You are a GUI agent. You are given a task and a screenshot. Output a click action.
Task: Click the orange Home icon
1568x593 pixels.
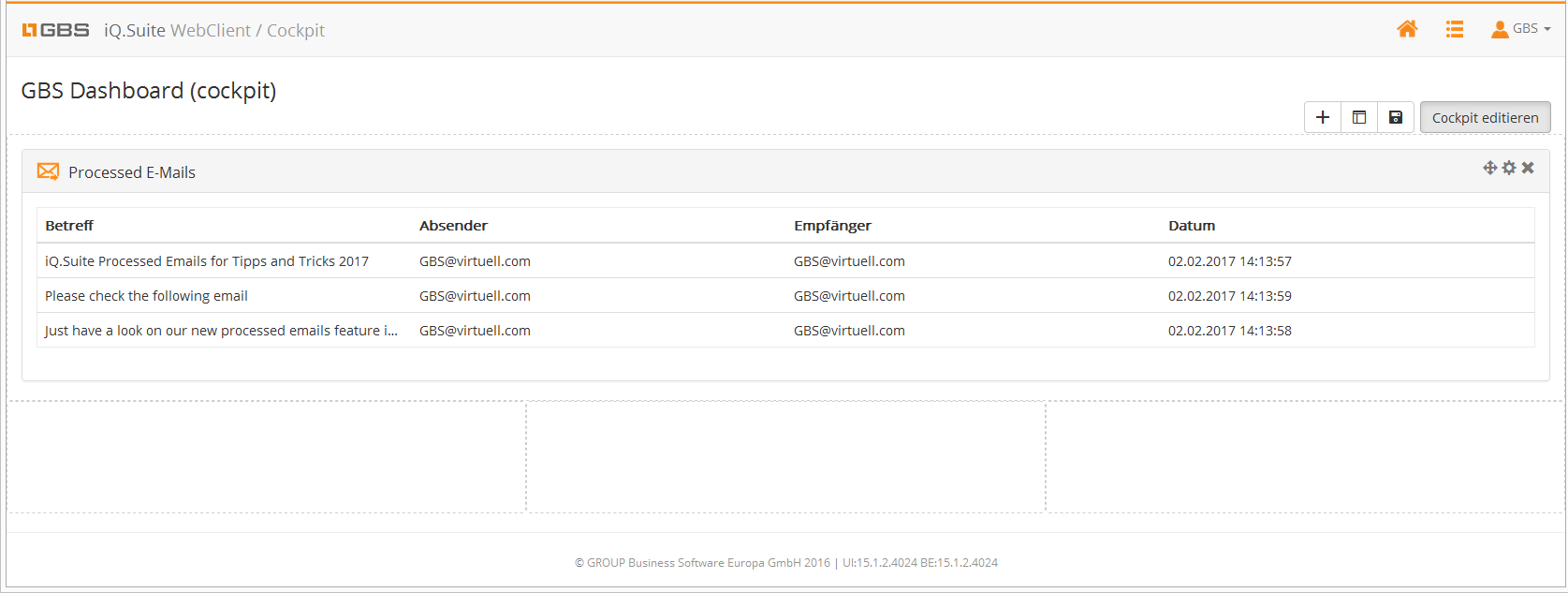pyautogui.click(x=1407, y=29)
